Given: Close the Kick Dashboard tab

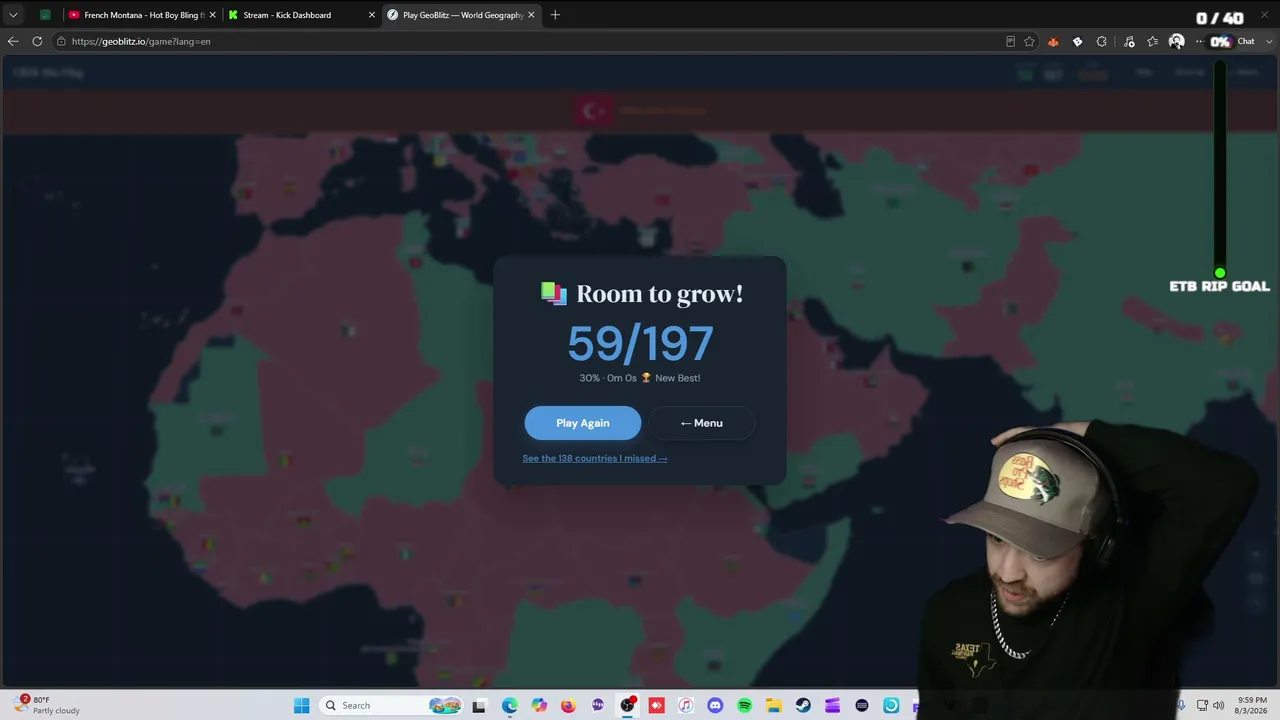Looking at the screenshot, I should tap(372, 15).
